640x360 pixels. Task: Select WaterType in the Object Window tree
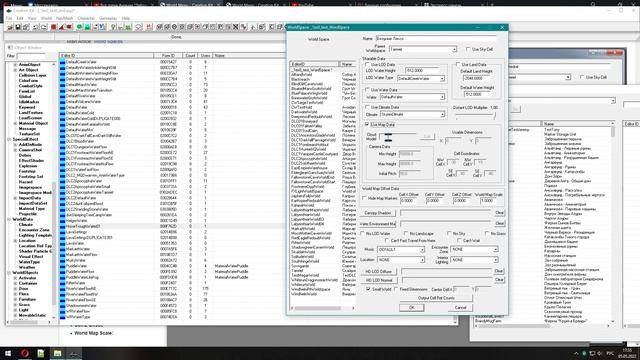(29, 262)
